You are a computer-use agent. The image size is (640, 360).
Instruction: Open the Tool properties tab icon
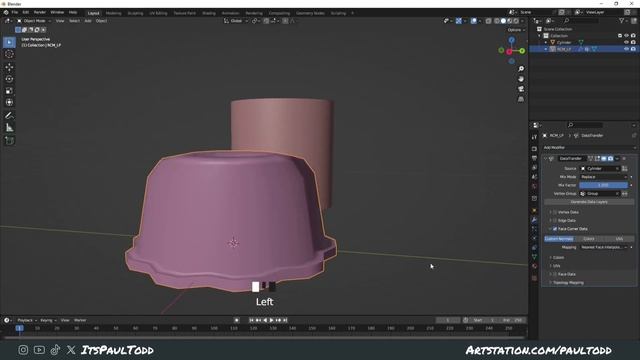pos(534,137)
